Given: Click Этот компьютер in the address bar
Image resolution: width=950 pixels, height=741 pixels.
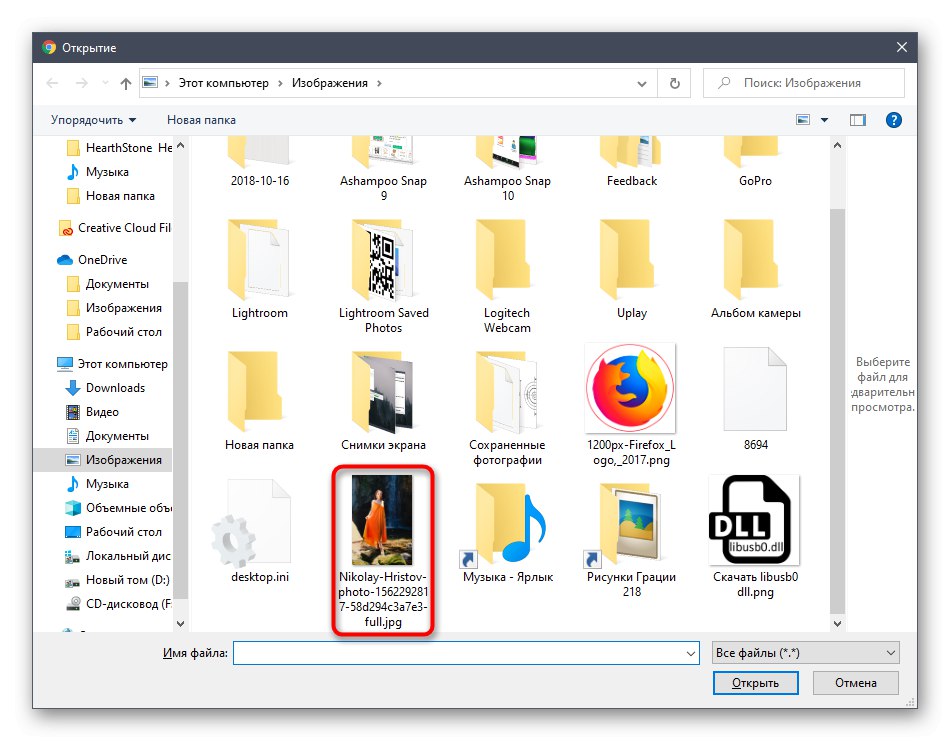Looking at the screenshot, I should (x=224, y=83).
